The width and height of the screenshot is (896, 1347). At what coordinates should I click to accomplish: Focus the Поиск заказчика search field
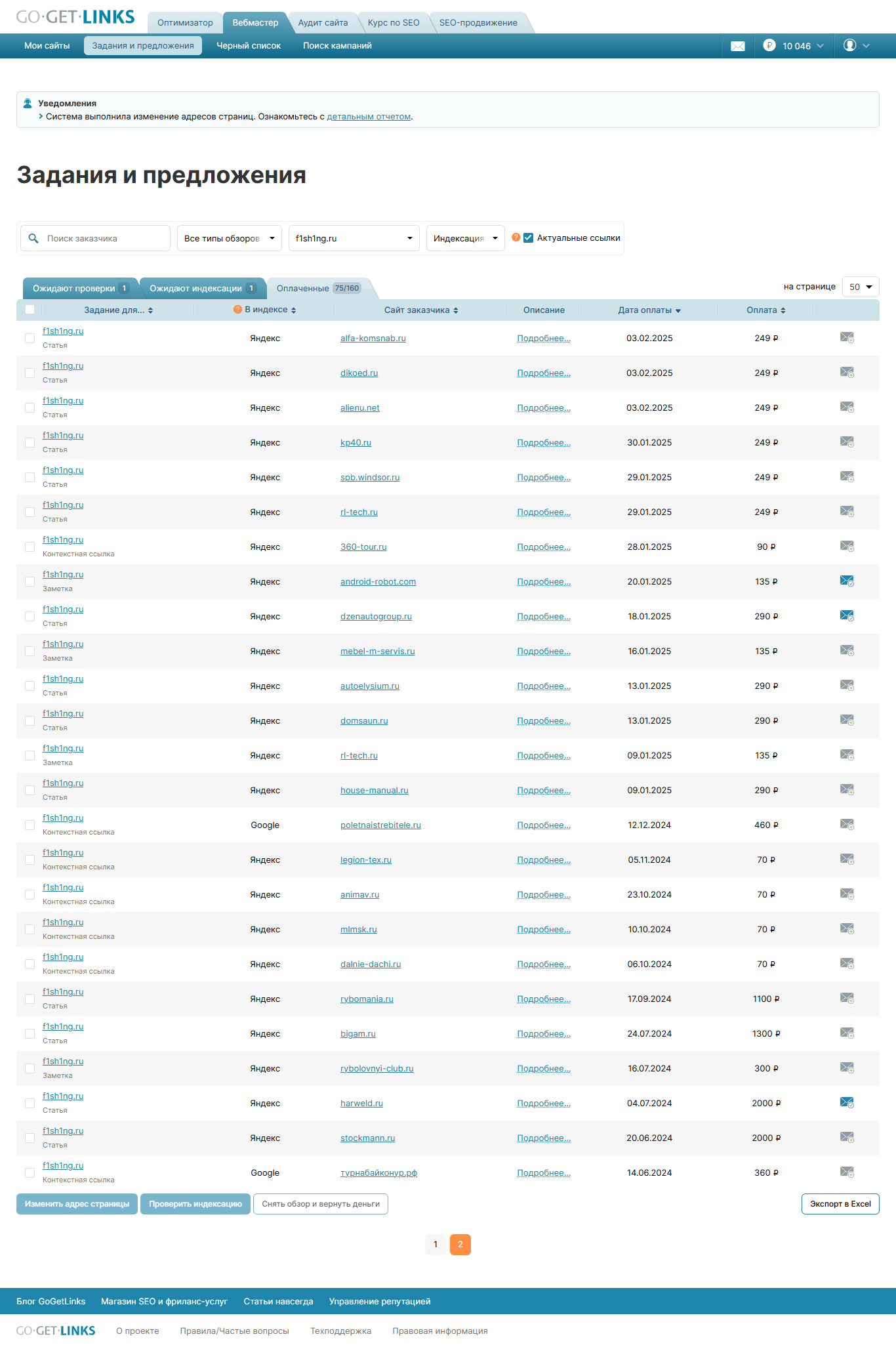(96, 238)
